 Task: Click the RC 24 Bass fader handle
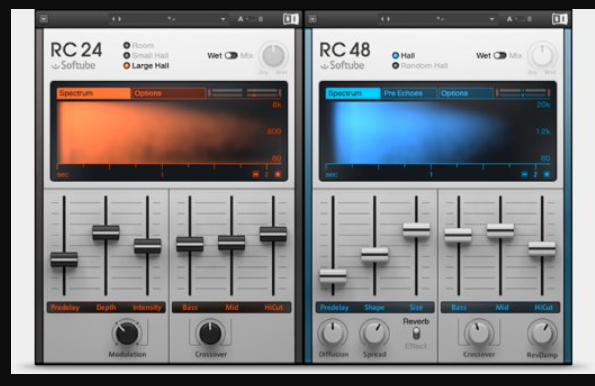(190, 244)
